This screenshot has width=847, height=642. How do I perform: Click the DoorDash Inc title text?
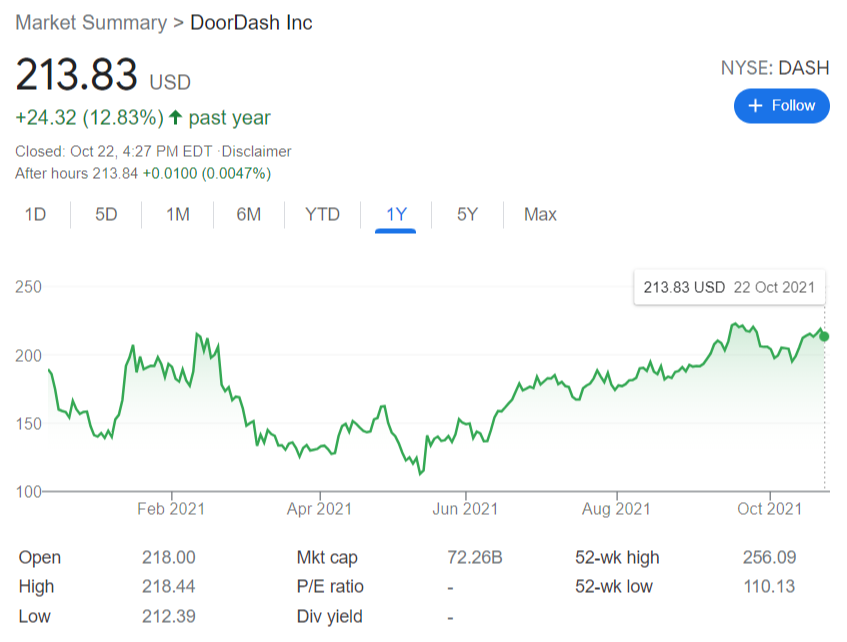[x=251, y=23]
